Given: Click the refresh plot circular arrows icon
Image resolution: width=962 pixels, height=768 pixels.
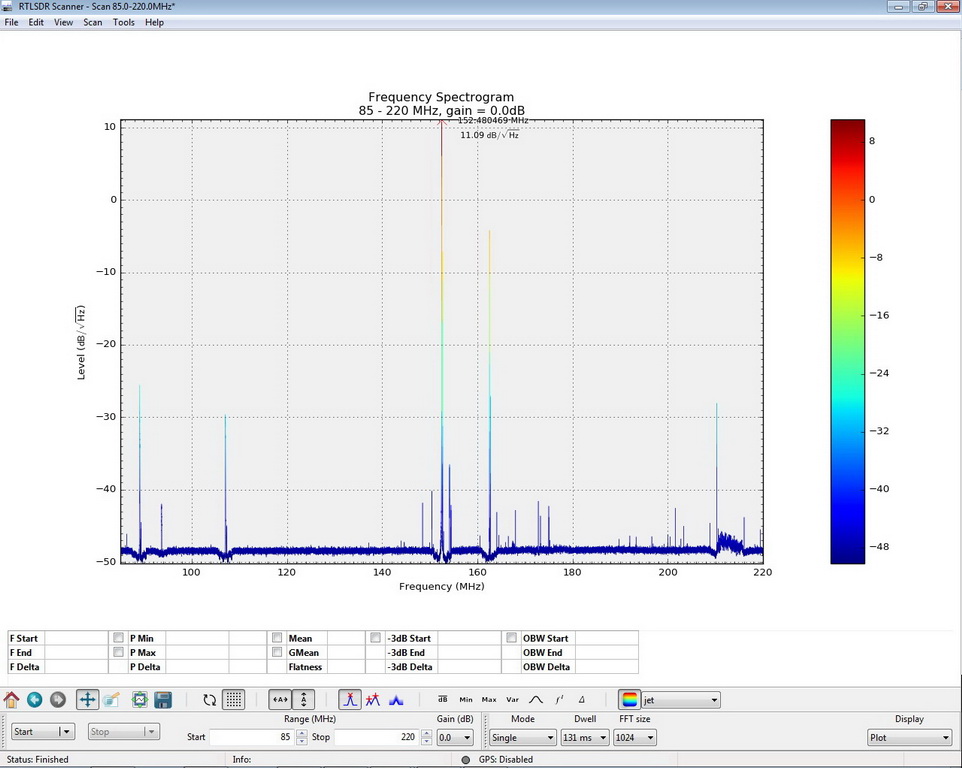Looking at the screenshot, I should pyautogui.click(x=210, y=700).
